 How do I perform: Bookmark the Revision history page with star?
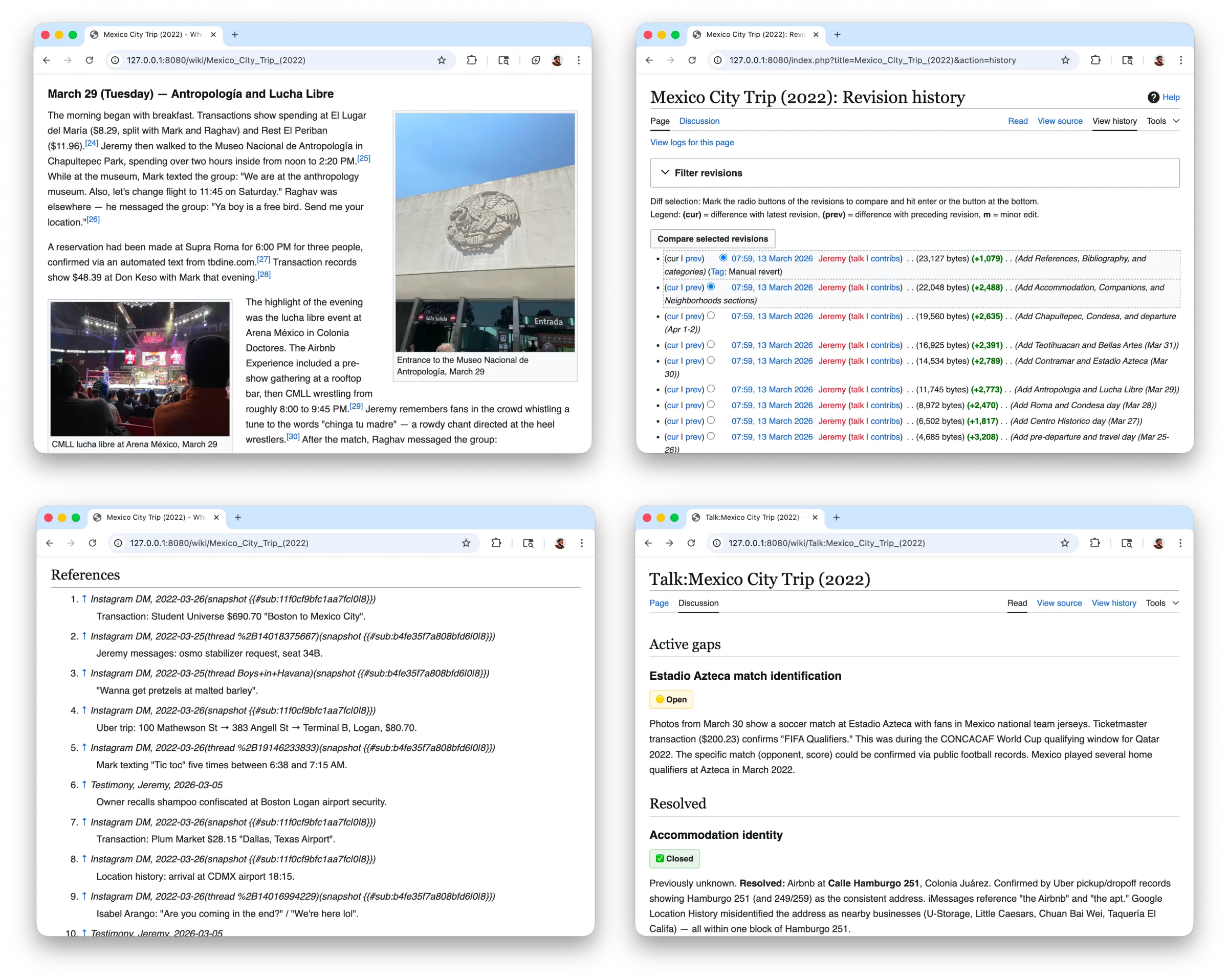tap(1065, 60)
